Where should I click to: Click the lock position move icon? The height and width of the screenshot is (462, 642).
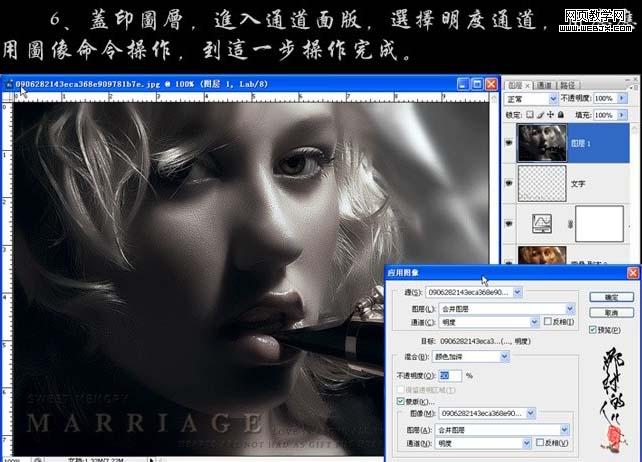pyautogui.click(x=550, y=115)
